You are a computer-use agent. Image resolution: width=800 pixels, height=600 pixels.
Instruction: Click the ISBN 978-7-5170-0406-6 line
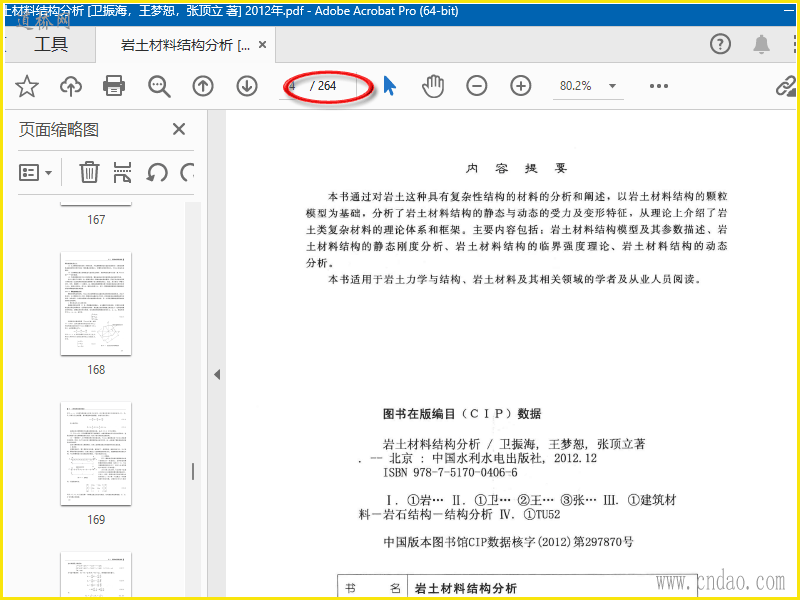pos(450,473)
